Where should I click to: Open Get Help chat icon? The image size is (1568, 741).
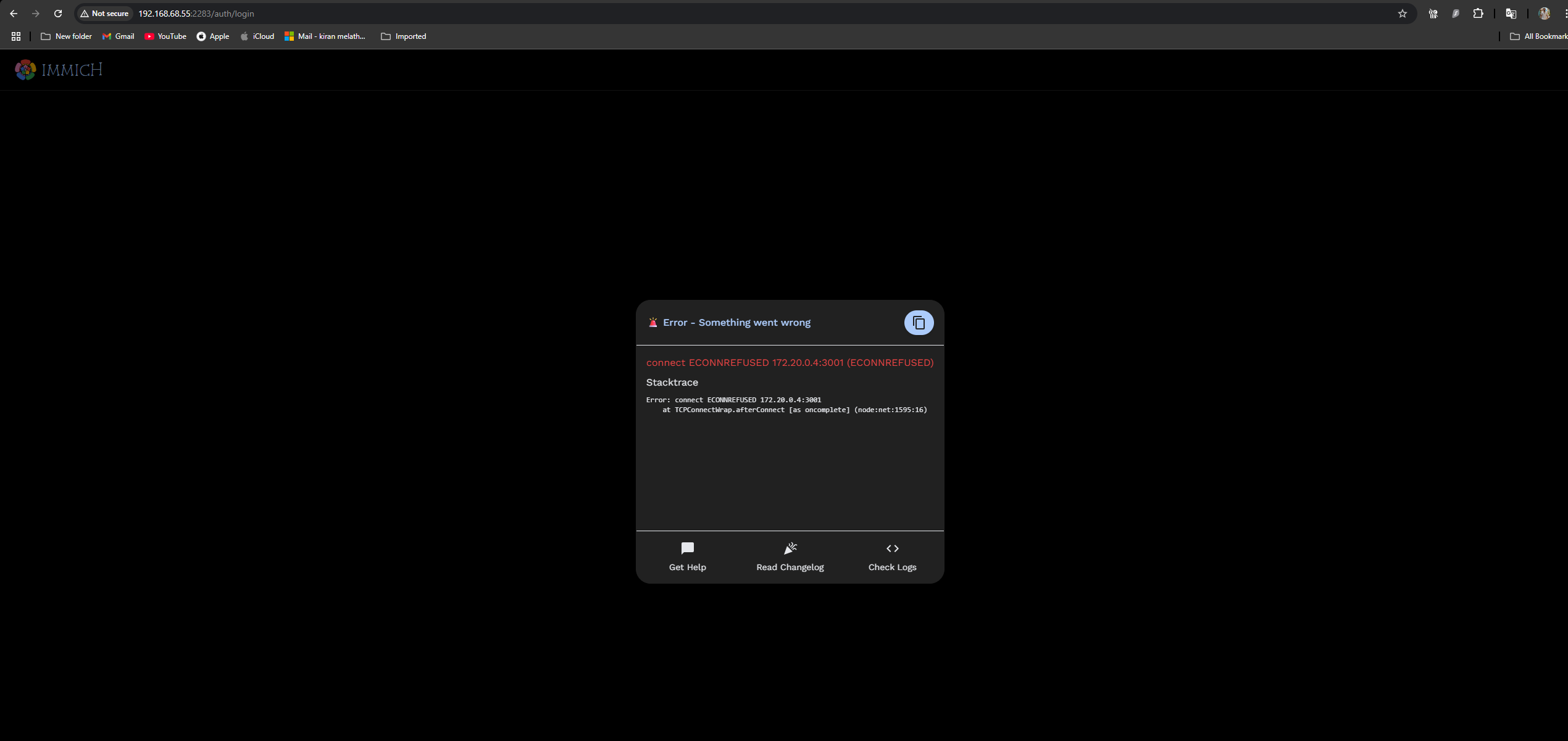687,549
